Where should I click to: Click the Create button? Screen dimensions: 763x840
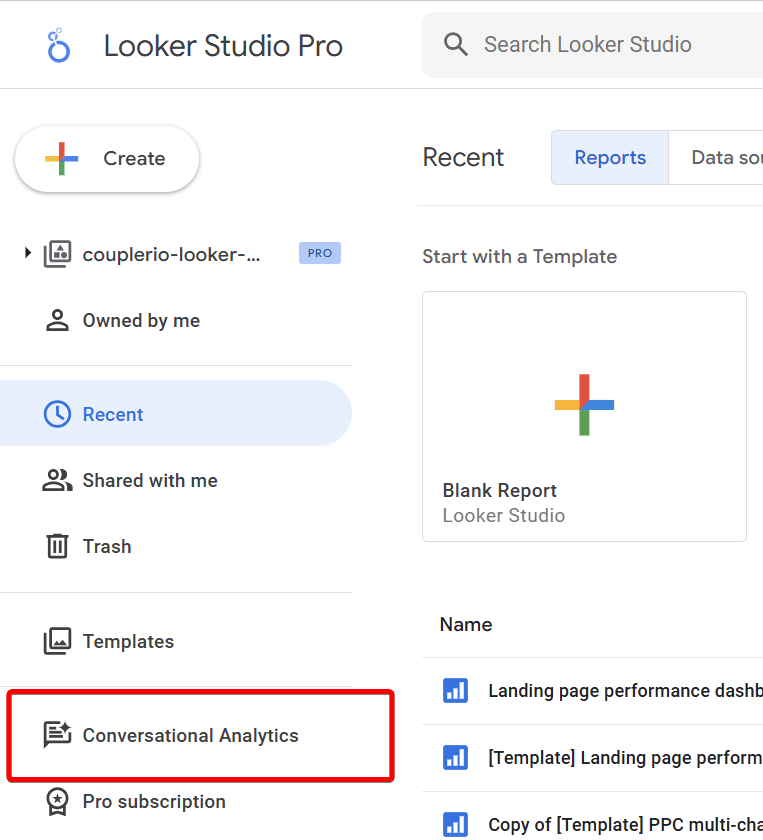[x=107, y=159]
